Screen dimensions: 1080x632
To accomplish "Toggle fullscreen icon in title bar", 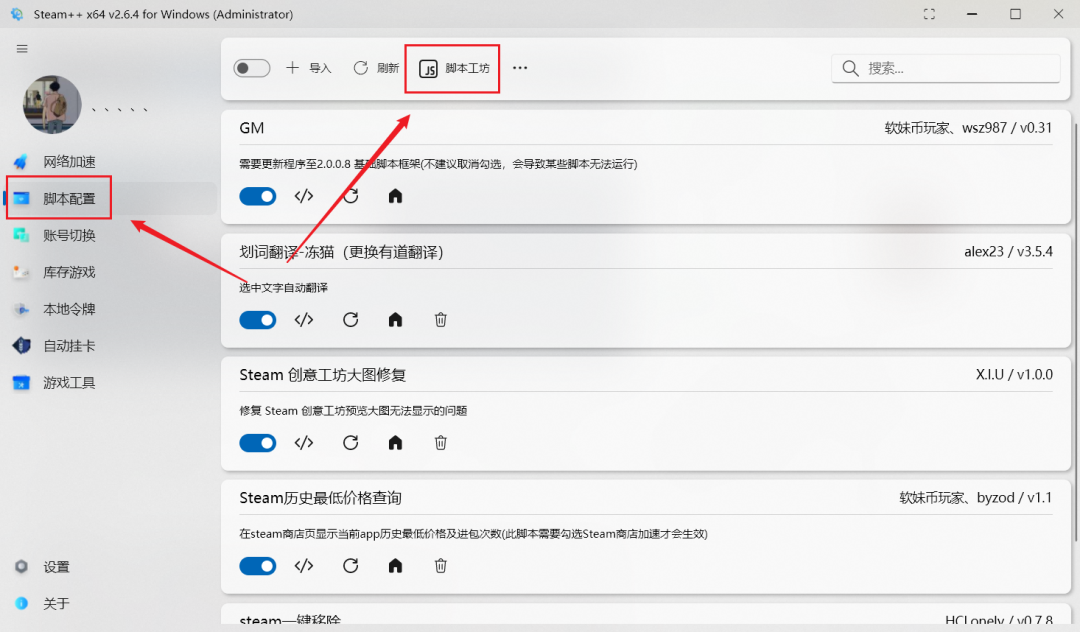I will point(929,14).
